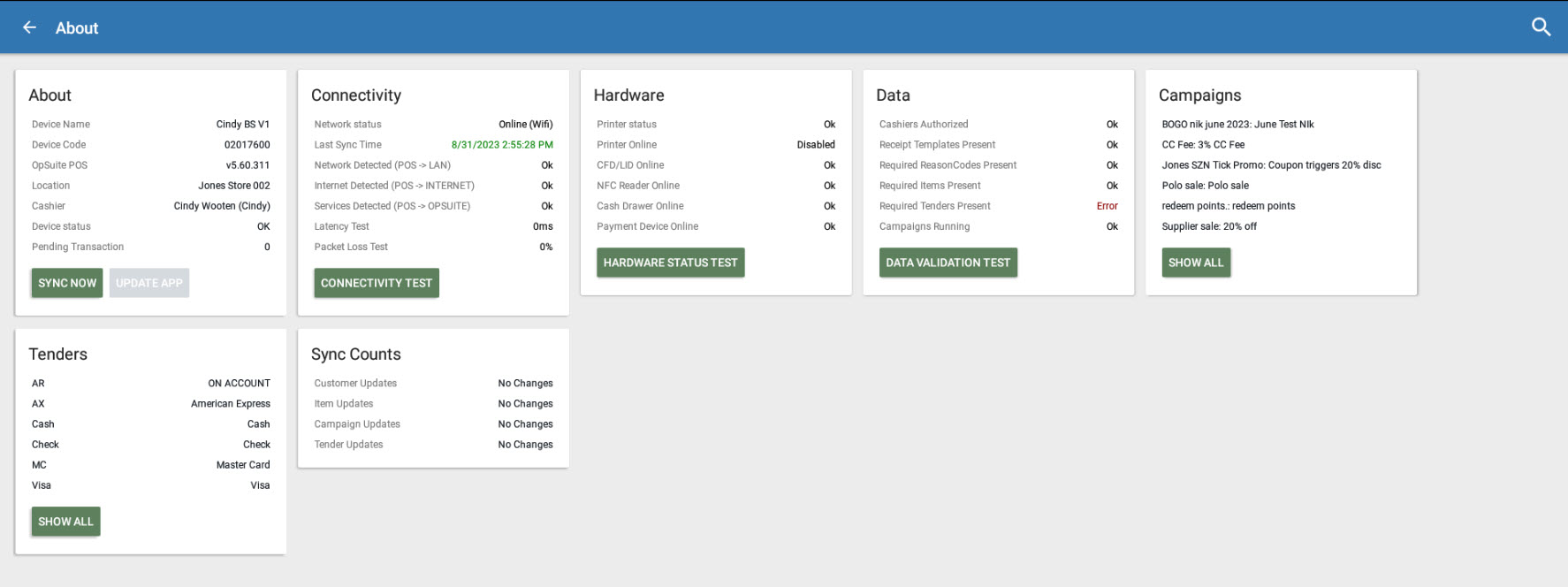Select the Printer Online Disabled status

pos(815,145)
